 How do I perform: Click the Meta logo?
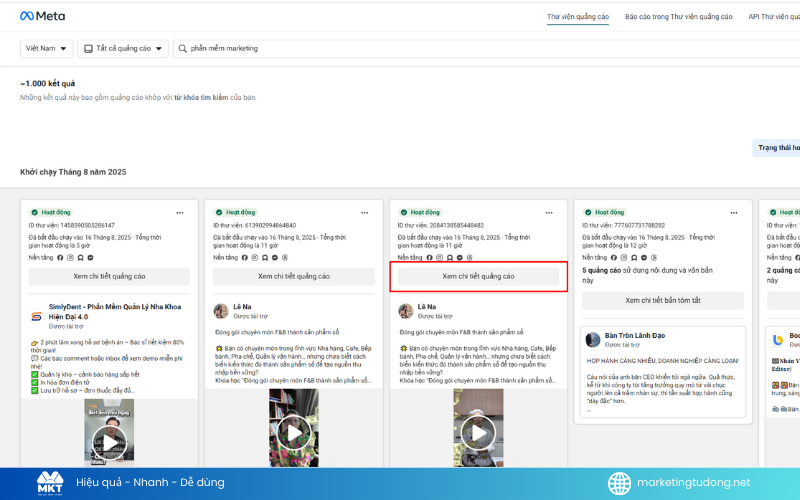coord(42,16)
